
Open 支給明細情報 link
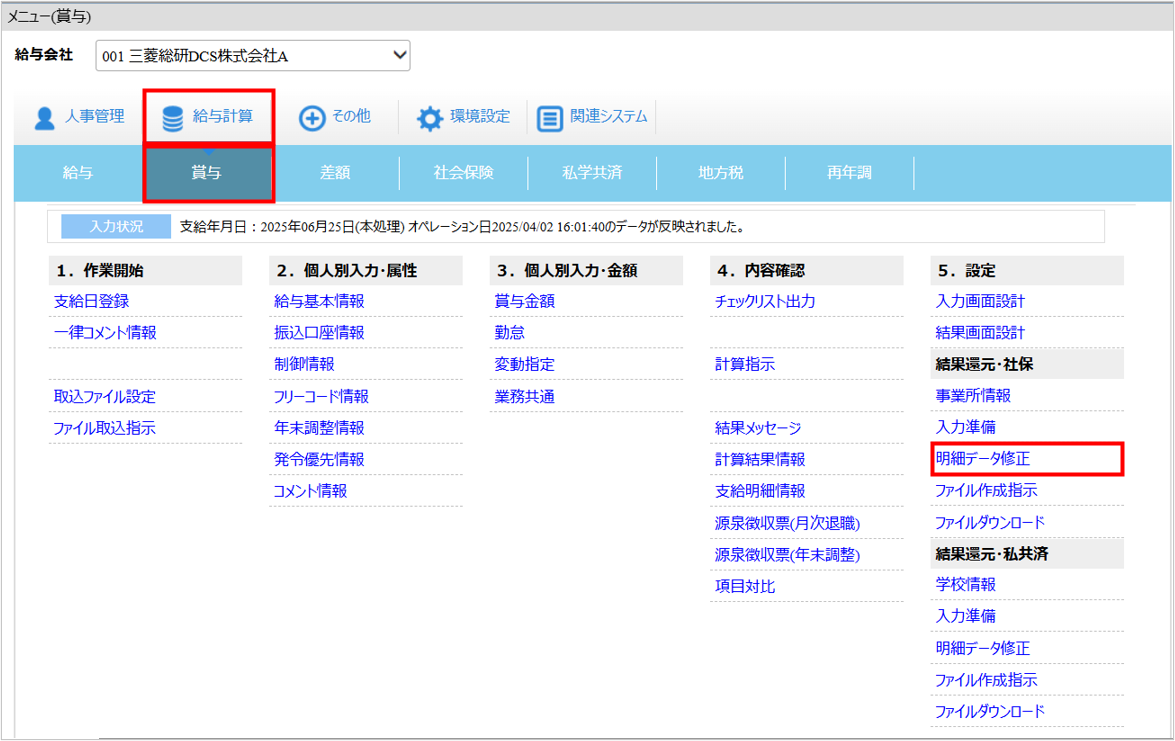(760, 492)
